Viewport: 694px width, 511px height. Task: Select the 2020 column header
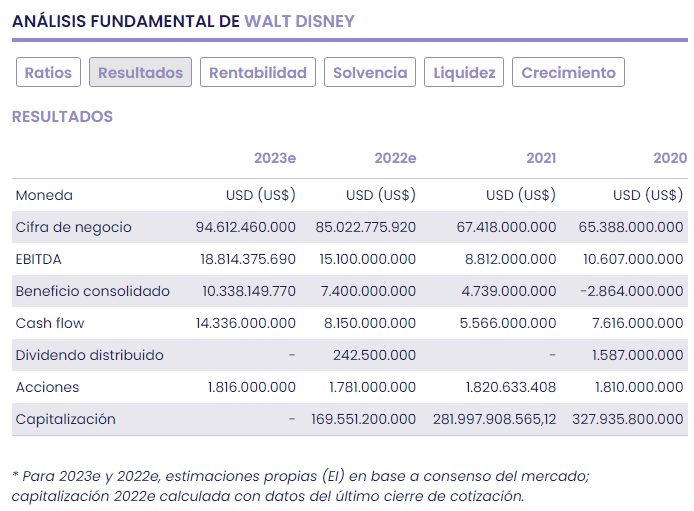click(x=669, y=158)
